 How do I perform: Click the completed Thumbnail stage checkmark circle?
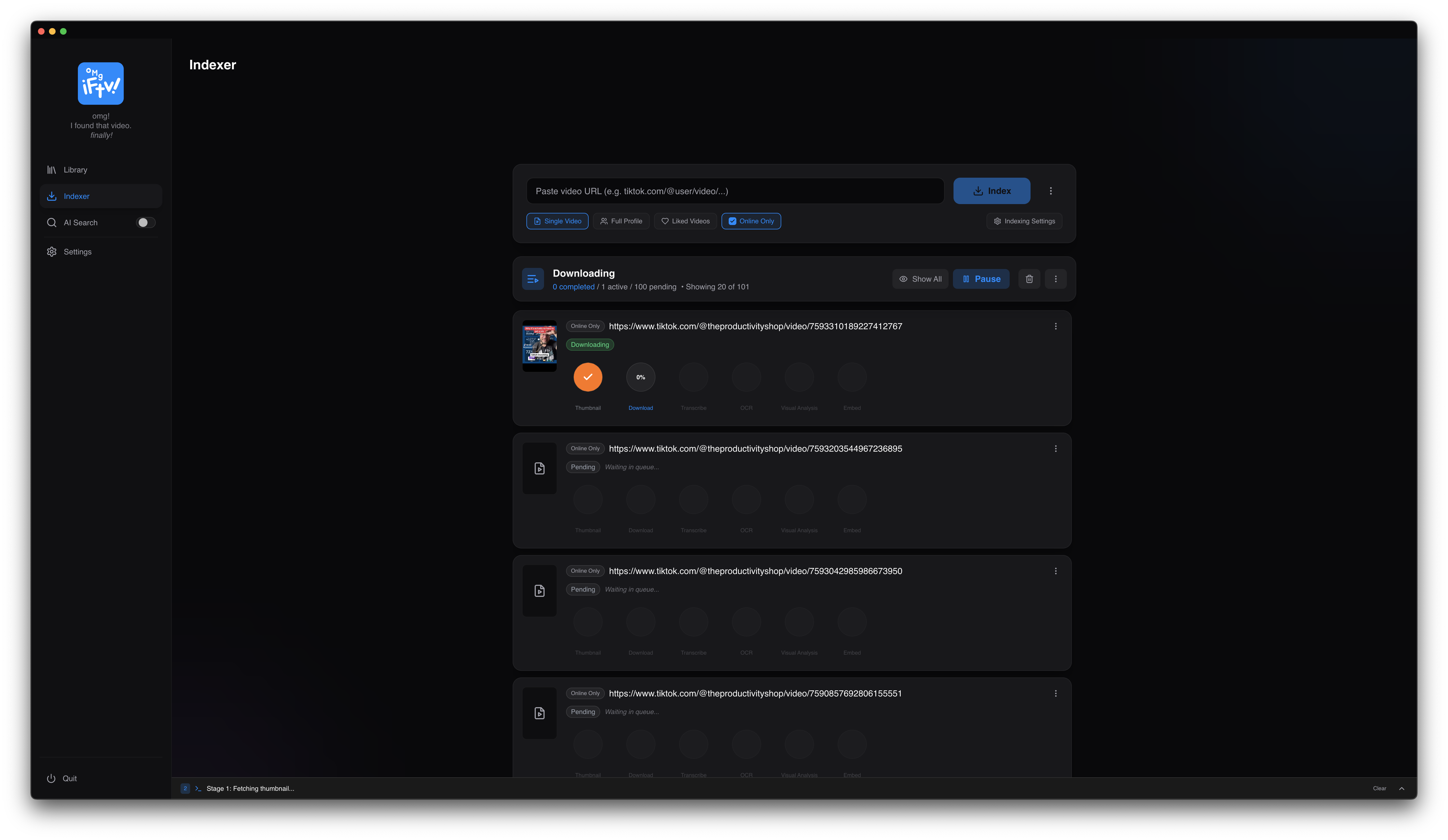[588, 377]
